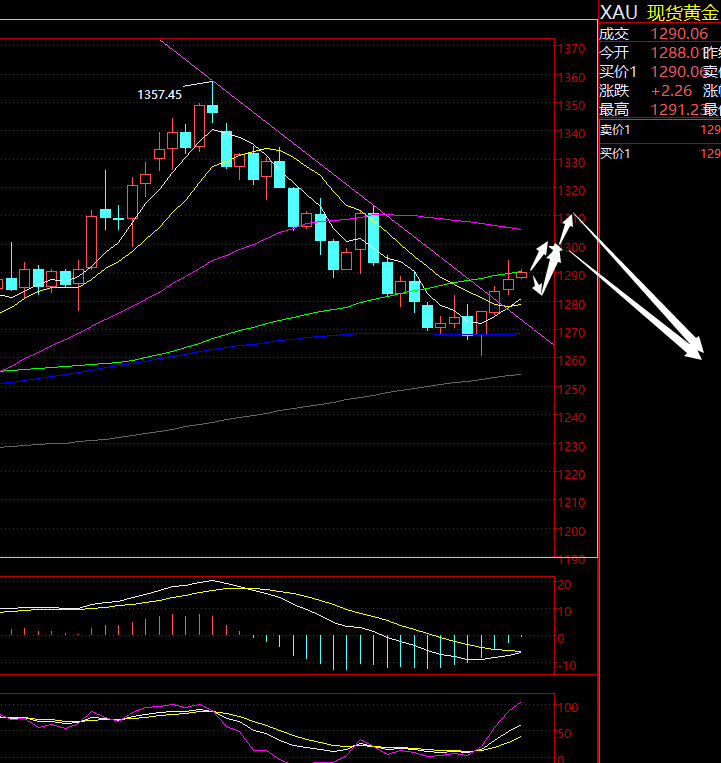The image size is (721, 763).
Task: Click the 1240 price axis label
Action: click(x=572, y=418)
